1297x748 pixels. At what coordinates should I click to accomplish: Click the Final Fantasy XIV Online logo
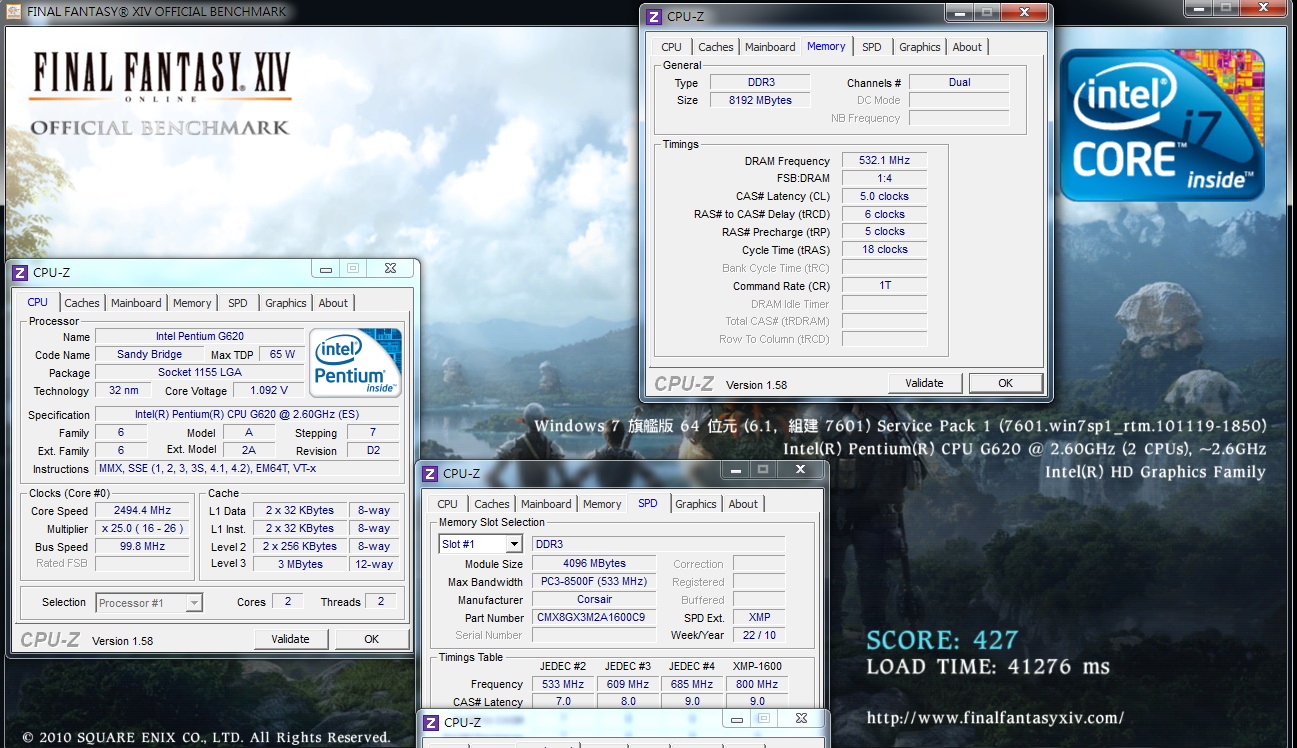[x=161, y=76]
